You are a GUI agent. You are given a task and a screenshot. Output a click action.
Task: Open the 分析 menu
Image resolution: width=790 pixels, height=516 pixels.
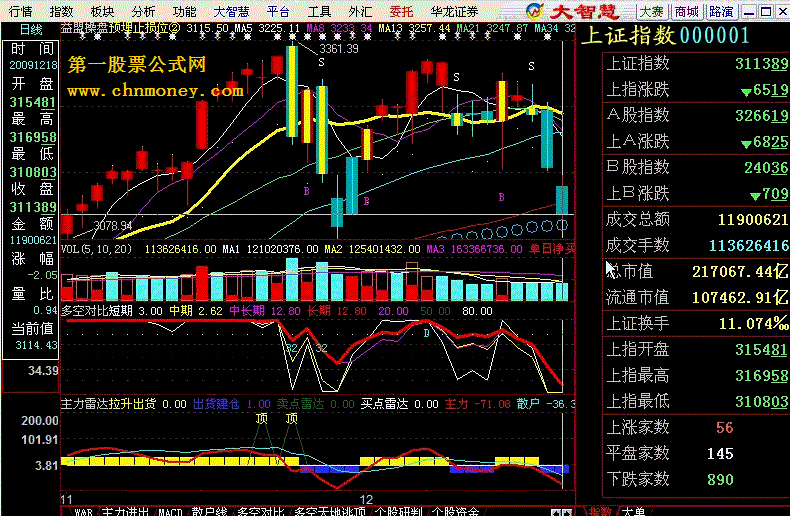point(144,11)
